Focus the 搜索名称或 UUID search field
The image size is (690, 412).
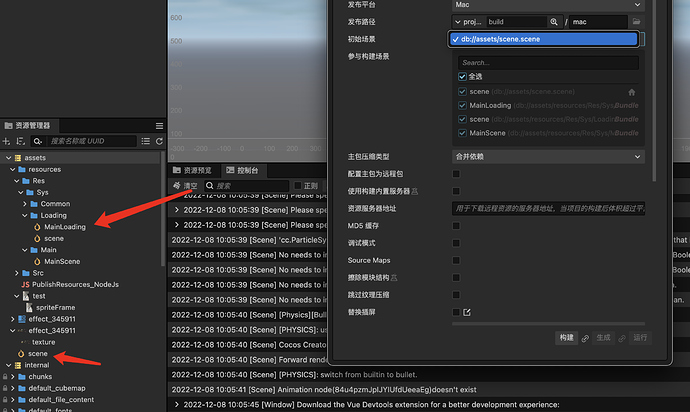point(92,141)
